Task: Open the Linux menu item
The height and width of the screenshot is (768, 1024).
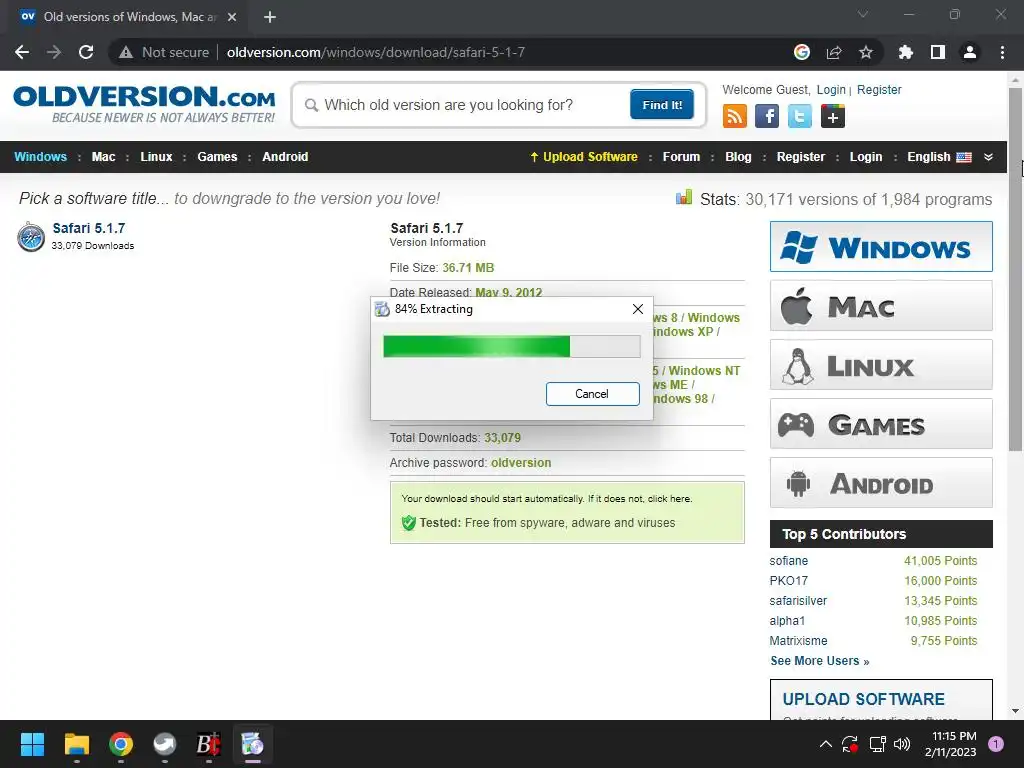Action: pos(156,157)
